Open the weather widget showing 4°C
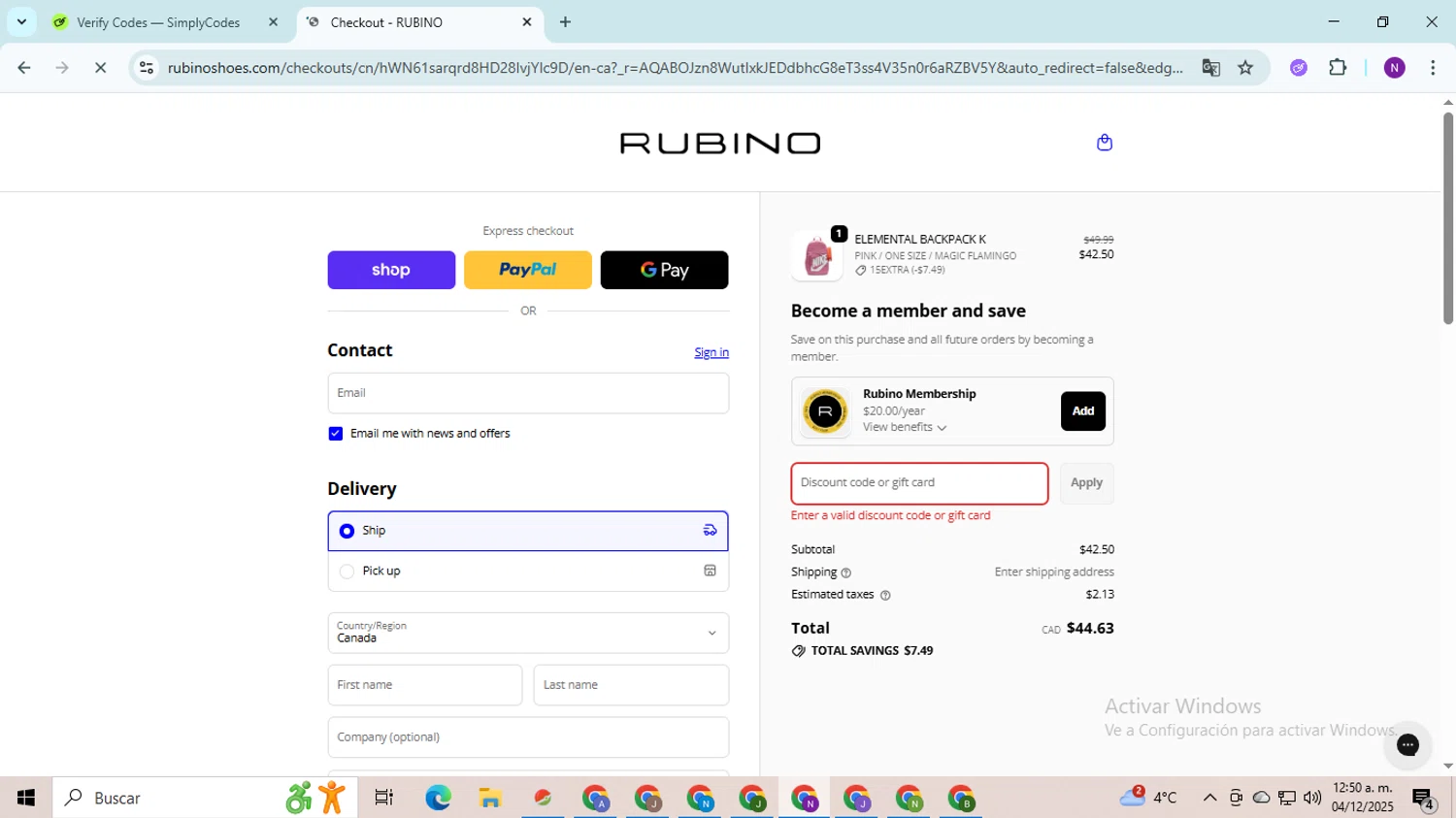The width and height of the screenshot is (1456, 818). click(x=1149, y=798)
